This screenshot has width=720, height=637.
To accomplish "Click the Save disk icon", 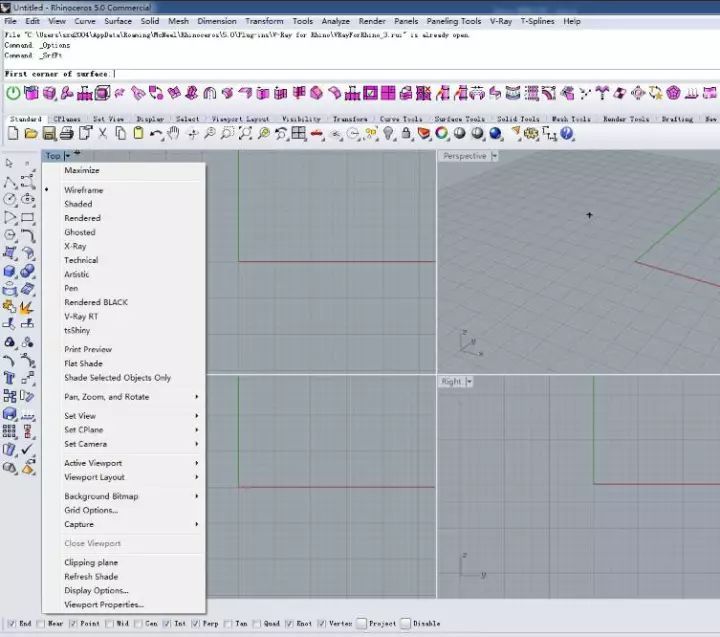I will 48,133.
